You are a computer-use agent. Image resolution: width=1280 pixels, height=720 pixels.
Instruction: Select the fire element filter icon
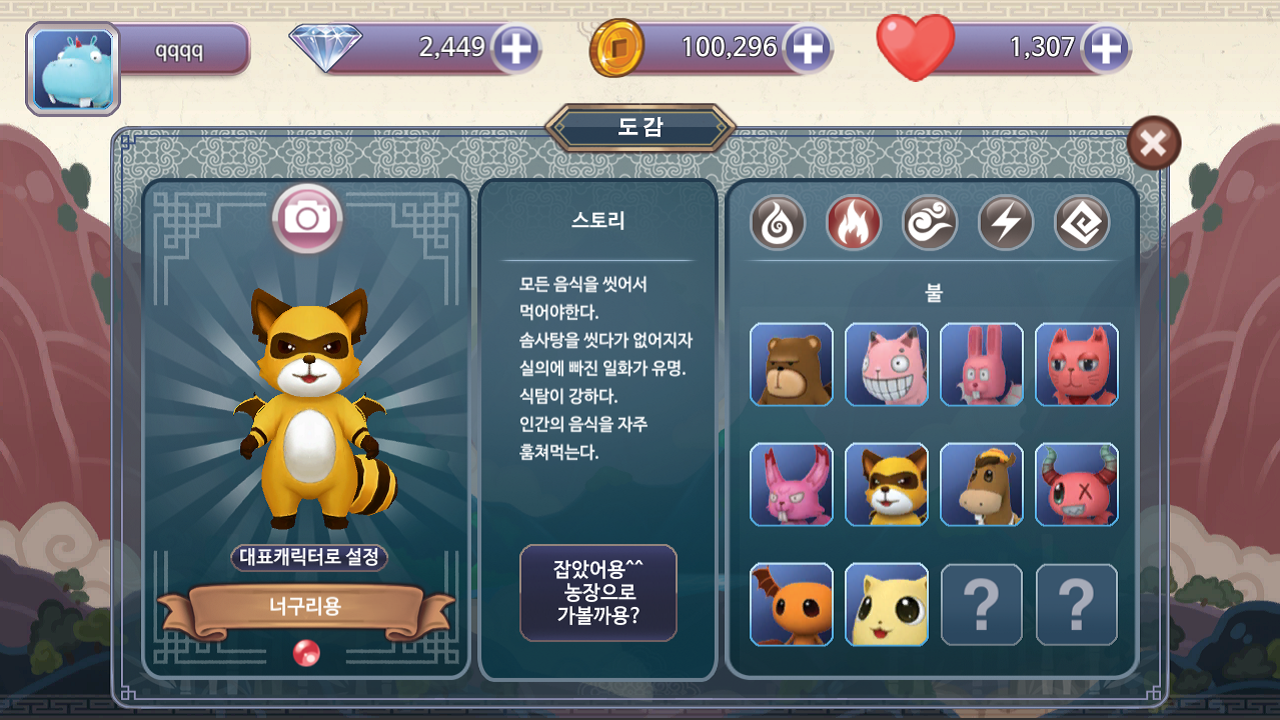click(x=853, y=223)
